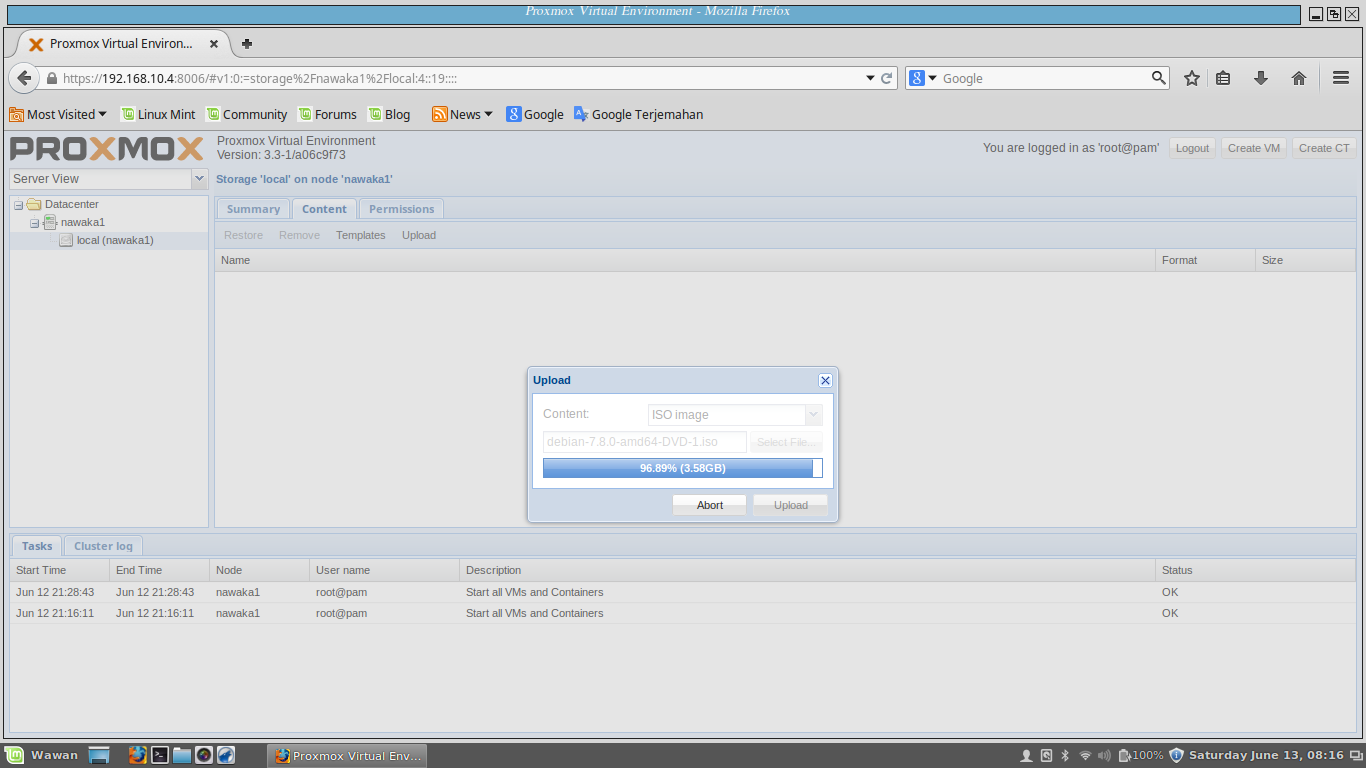The height and width of the screenshot is (768, 1366).
Task: Select local (nawaka1) storage in tree
Action: pyautogui.click(x=108, y=241)
